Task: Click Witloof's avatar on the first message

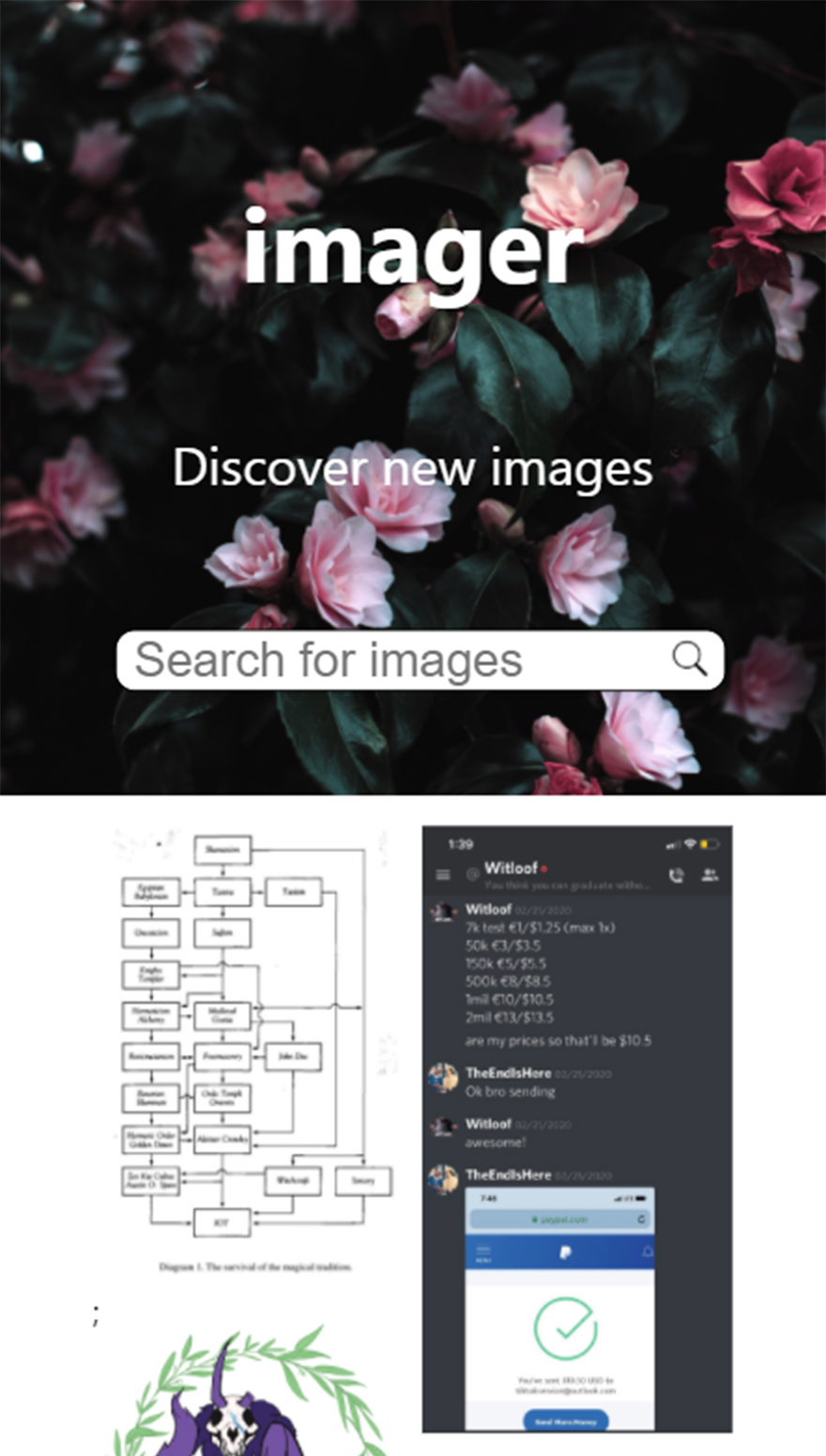Action: pos(443,911)
